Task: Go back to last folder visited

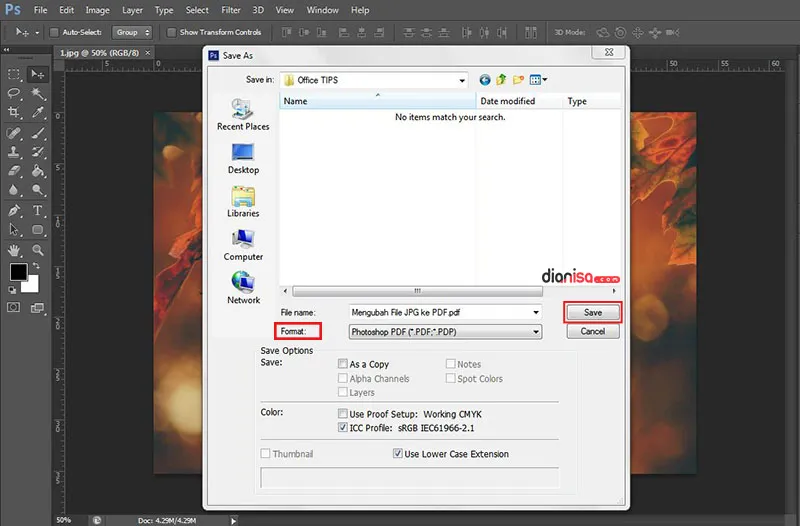Action: tap(485, 80)
